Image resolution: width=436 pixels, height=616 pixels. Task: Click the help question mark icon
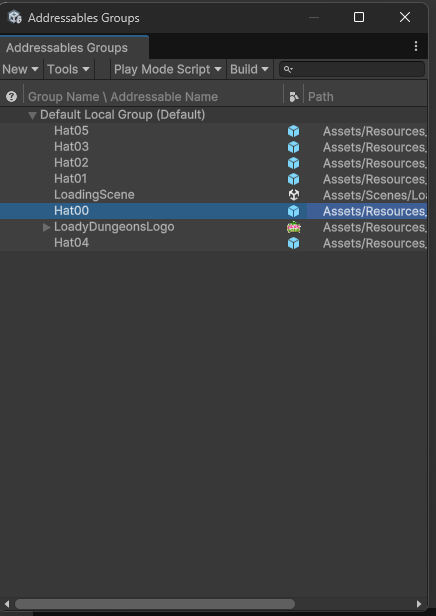[x=11, y=96]
